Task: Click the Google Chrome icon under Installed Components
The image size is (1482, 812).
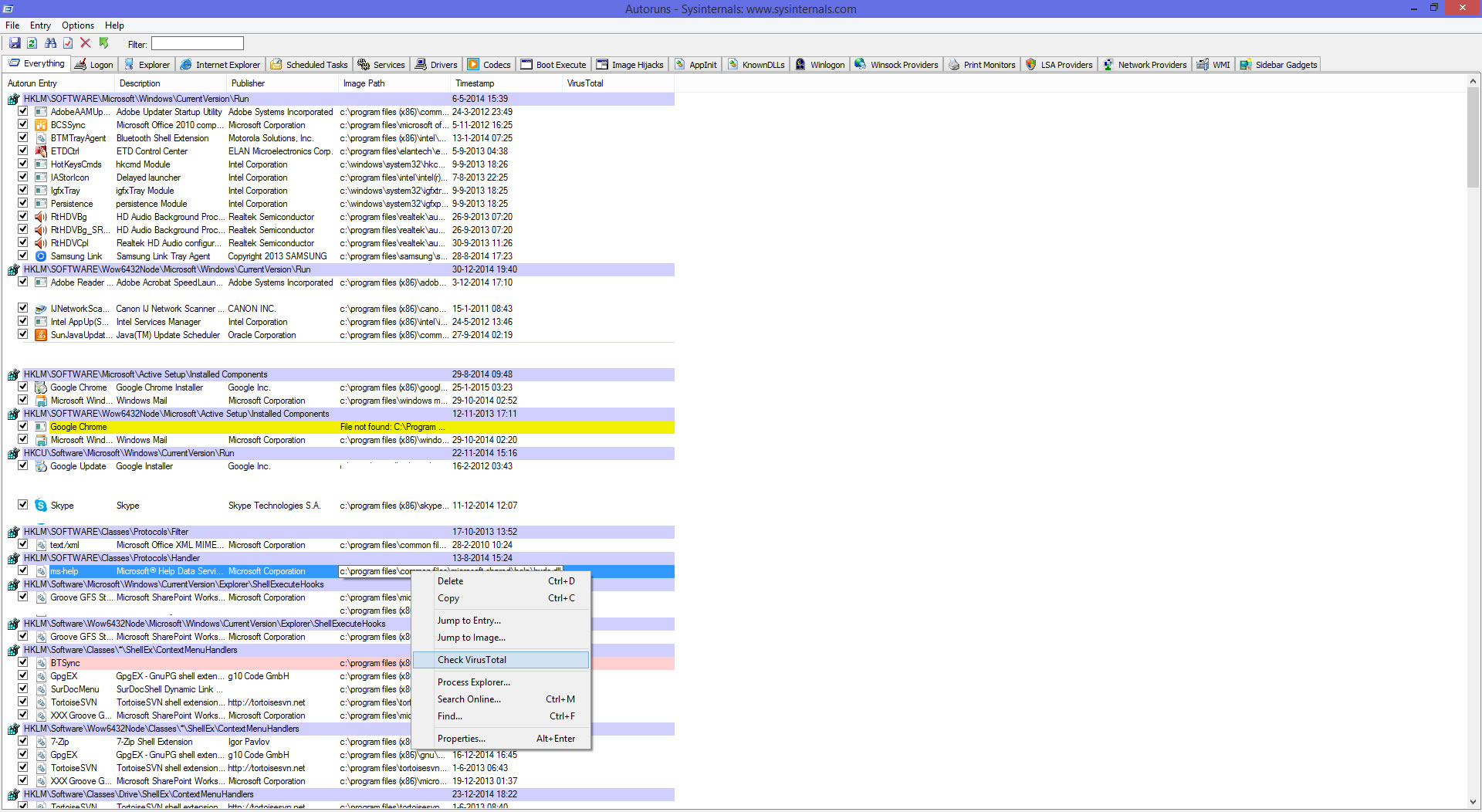Action: coord(41,387)
